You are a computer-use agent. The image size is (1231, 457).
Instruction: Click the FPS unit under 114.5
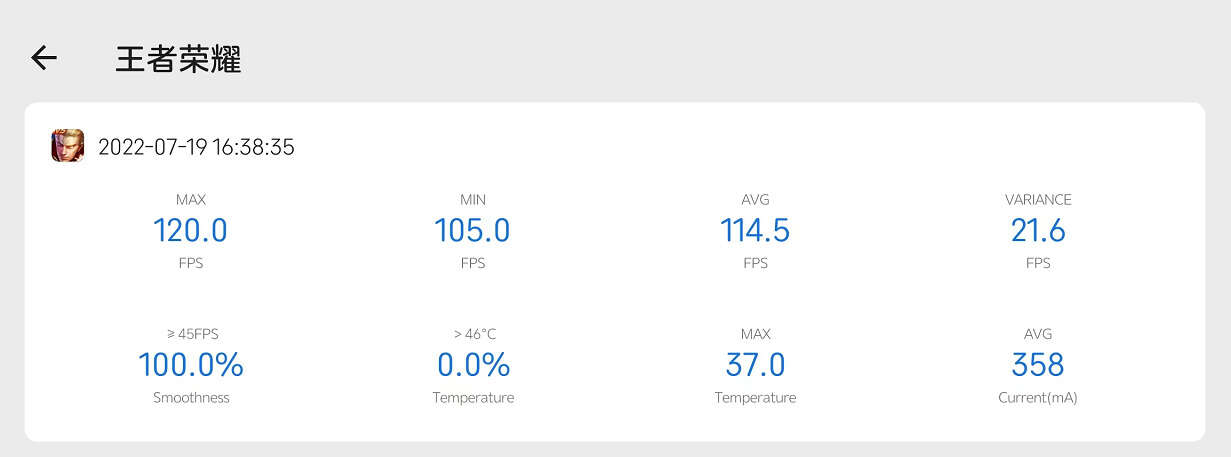755,263
